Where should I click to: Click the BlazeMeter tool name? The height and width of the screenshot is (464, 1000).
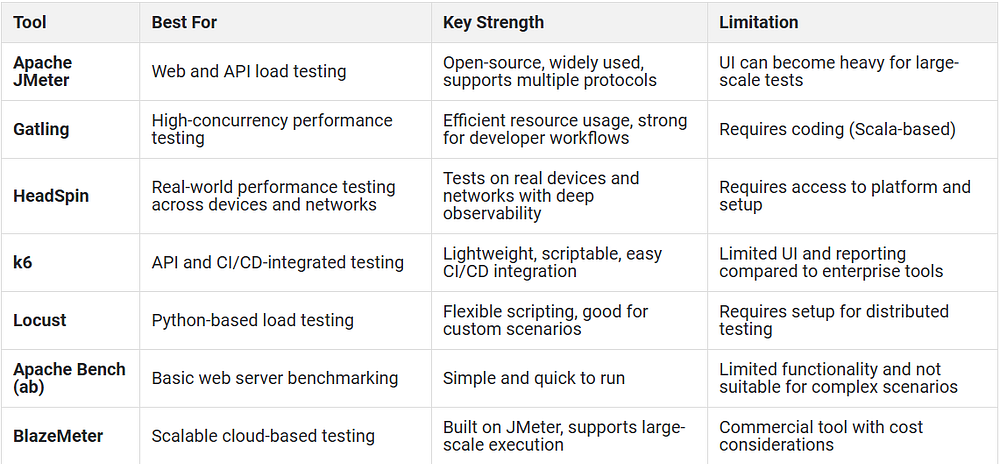coord(58,436)
